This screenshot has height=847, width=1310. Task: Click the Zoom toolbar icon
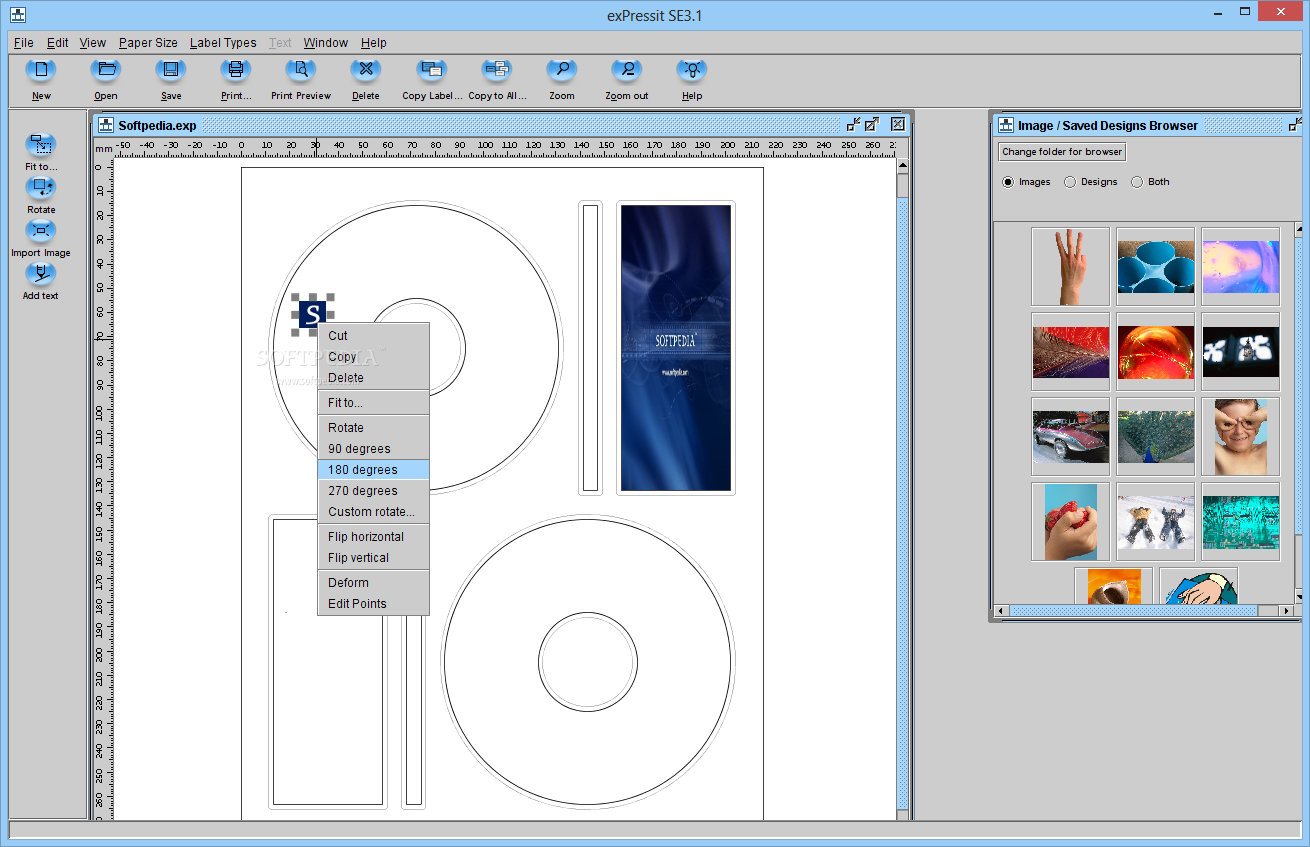[562, 71]
